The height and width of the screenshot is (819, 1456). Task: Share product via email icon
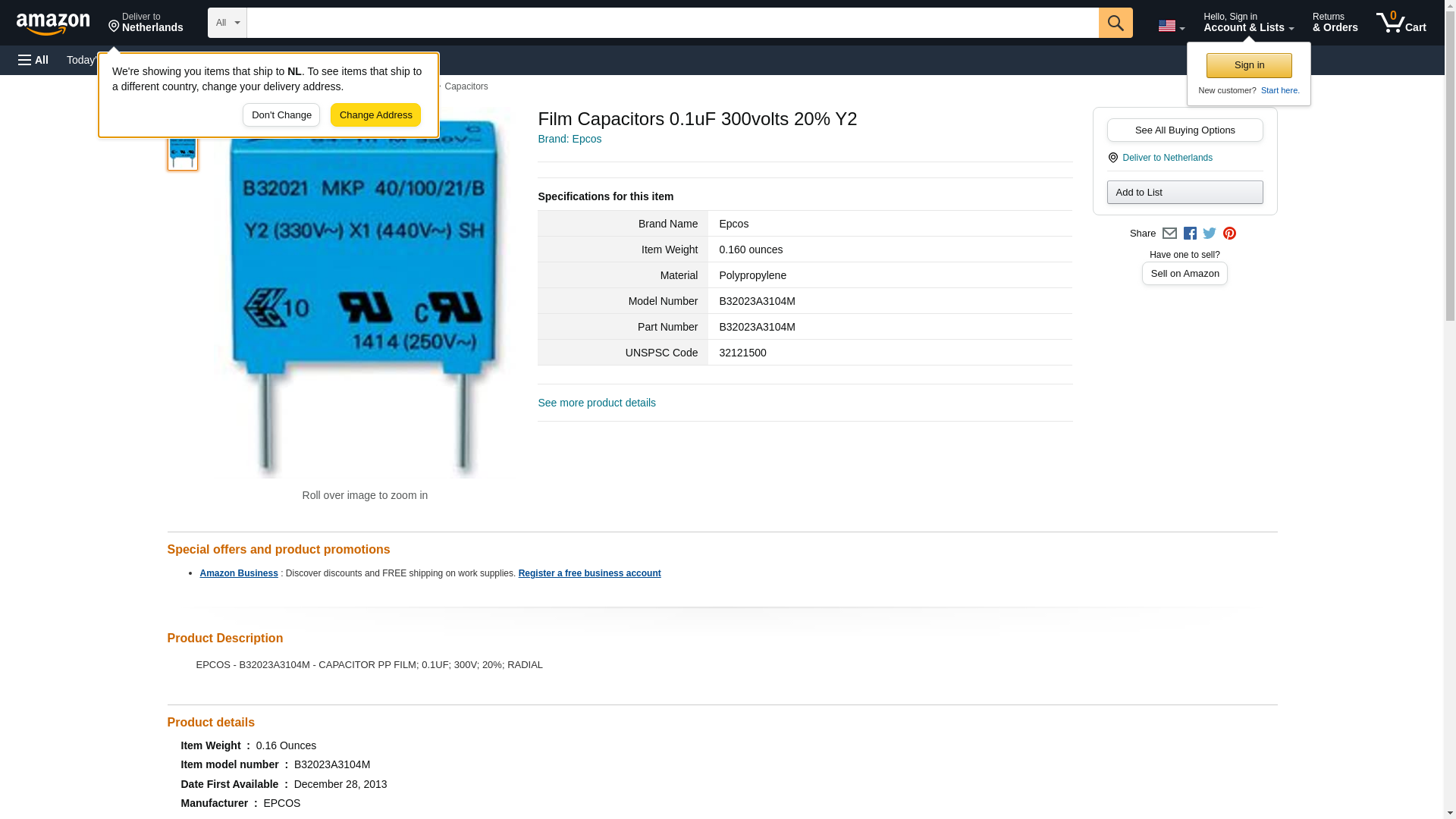point(1169,234)
